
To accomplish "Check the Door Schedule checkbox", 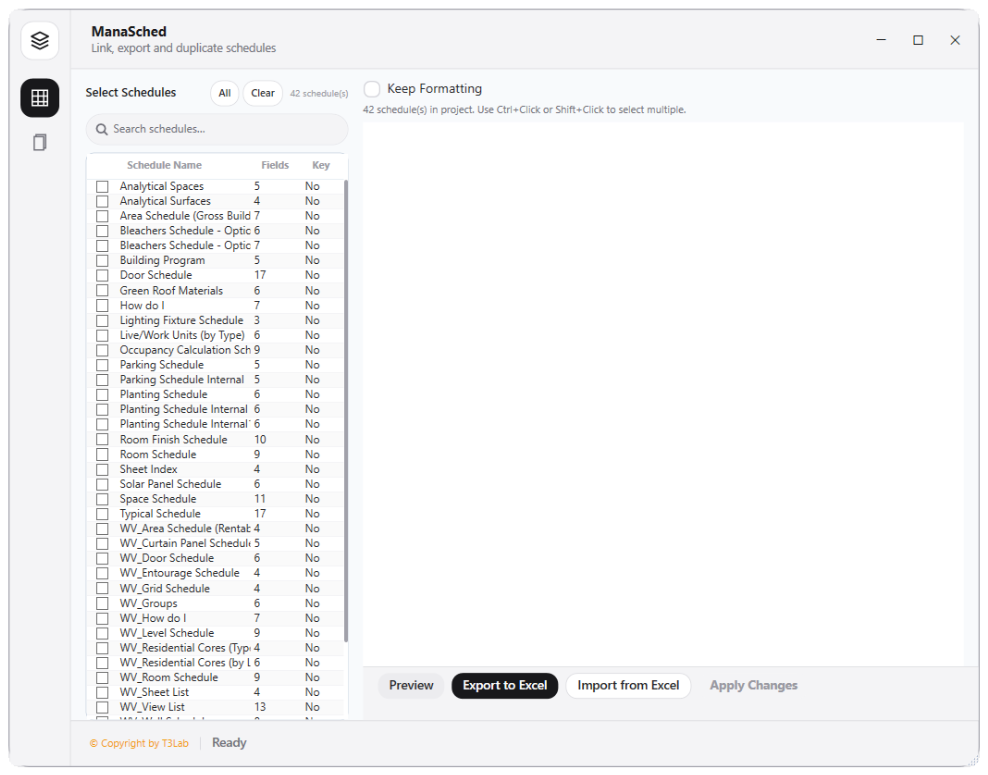I will tap(102, 275).
